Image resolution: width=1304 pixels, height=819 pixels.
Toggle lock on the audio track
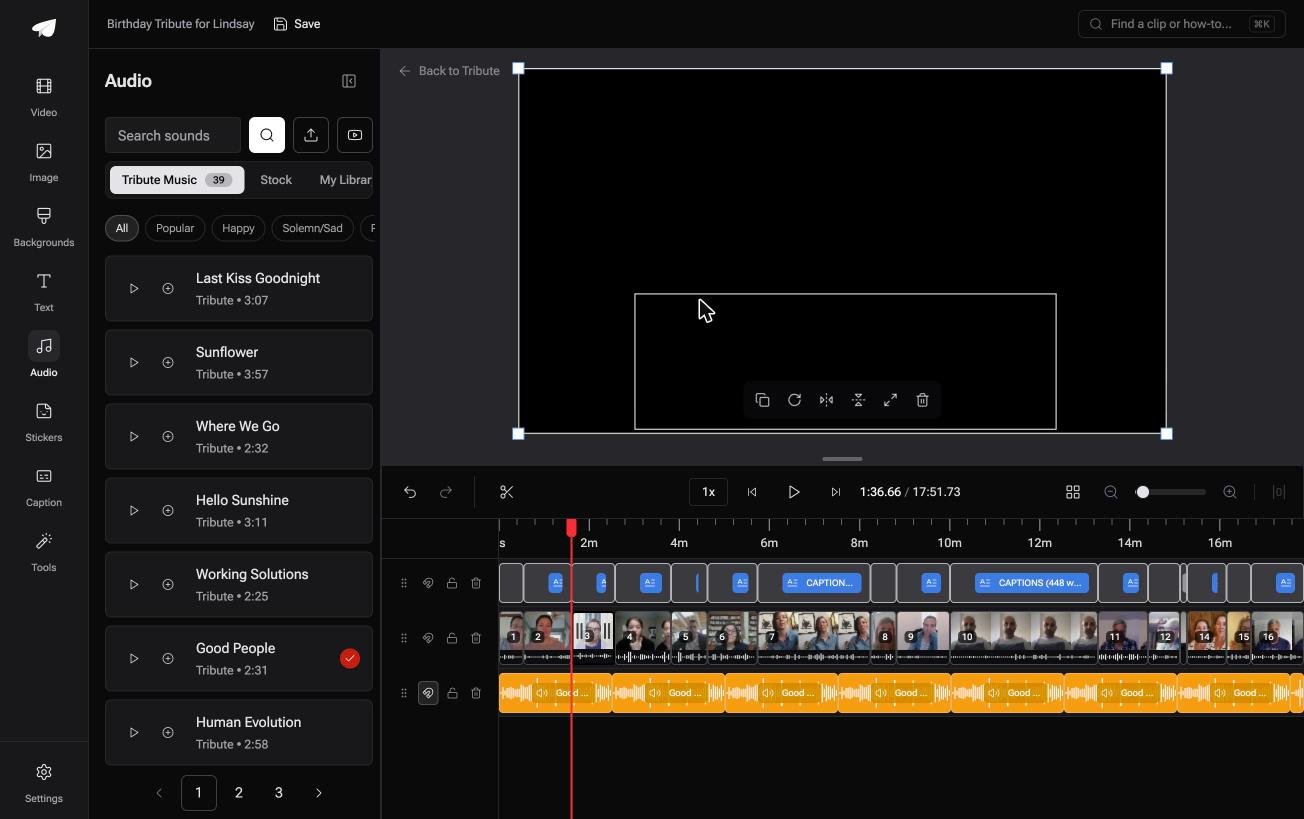tap(452, 693)
